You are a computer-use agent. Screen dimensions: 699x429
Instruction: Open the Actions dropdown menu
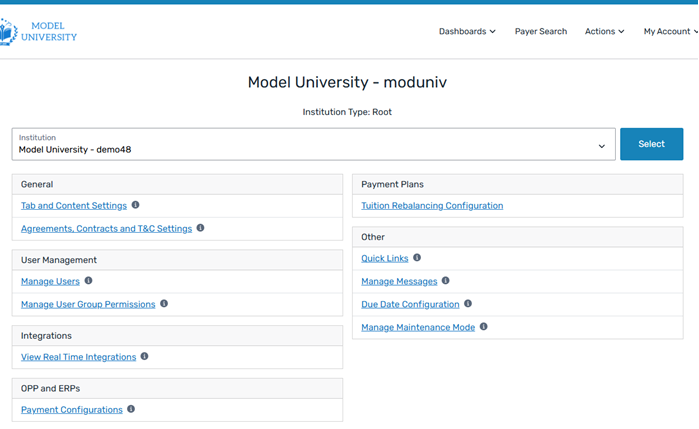(604, 31)
